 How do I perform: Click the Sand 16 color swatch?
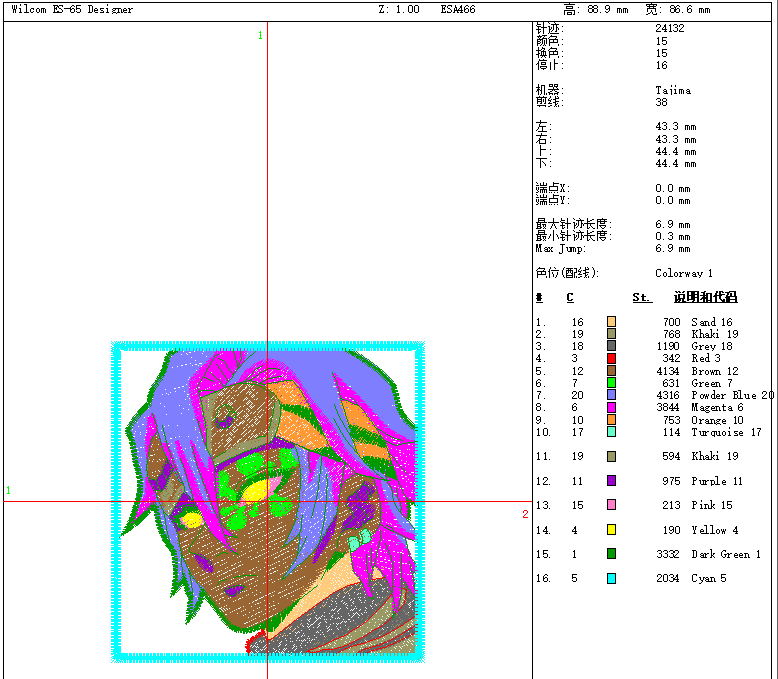coord(611,322)
